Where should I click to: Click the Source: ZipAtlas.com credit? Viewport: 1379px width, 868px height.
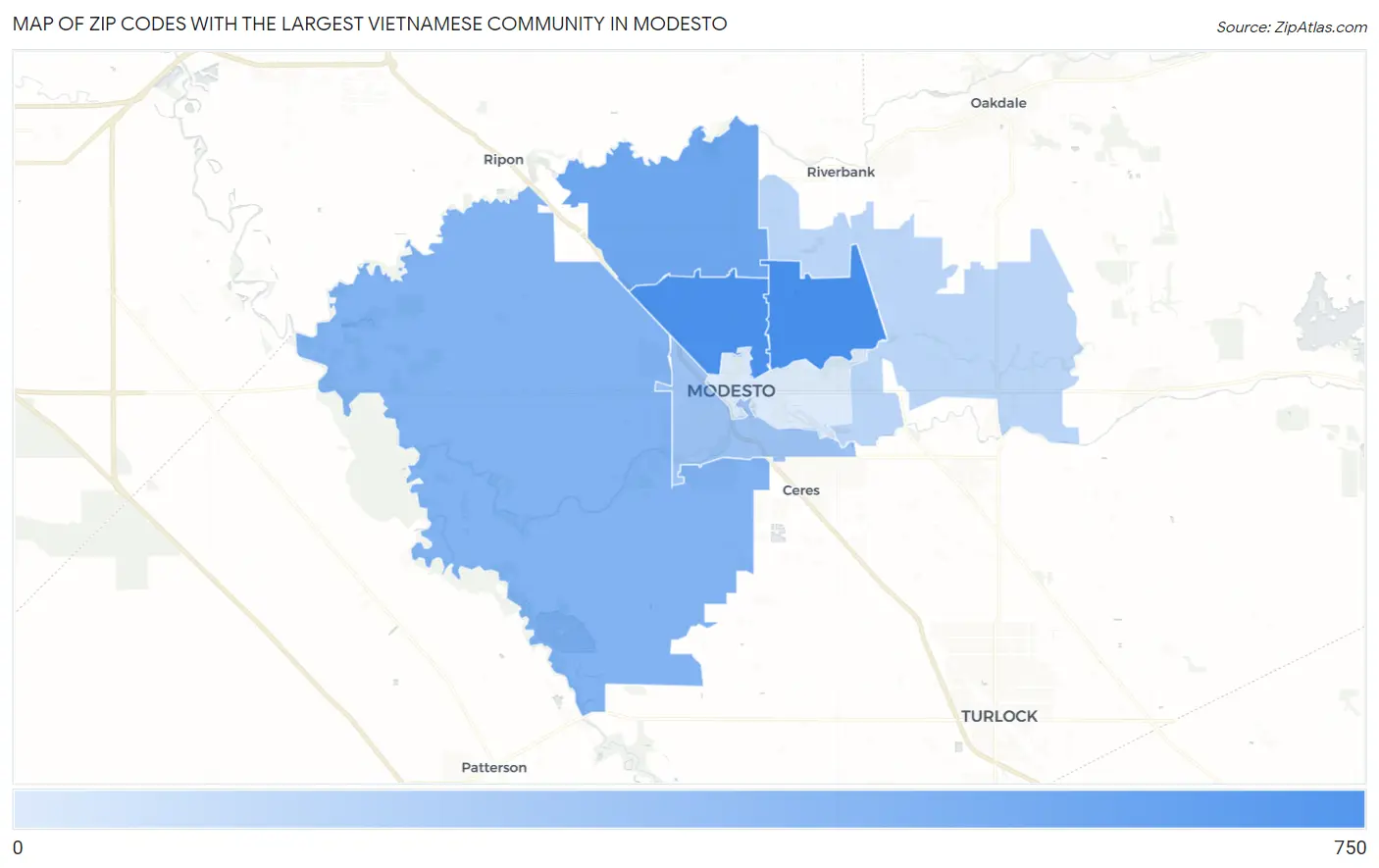(x=1292, y=27)
